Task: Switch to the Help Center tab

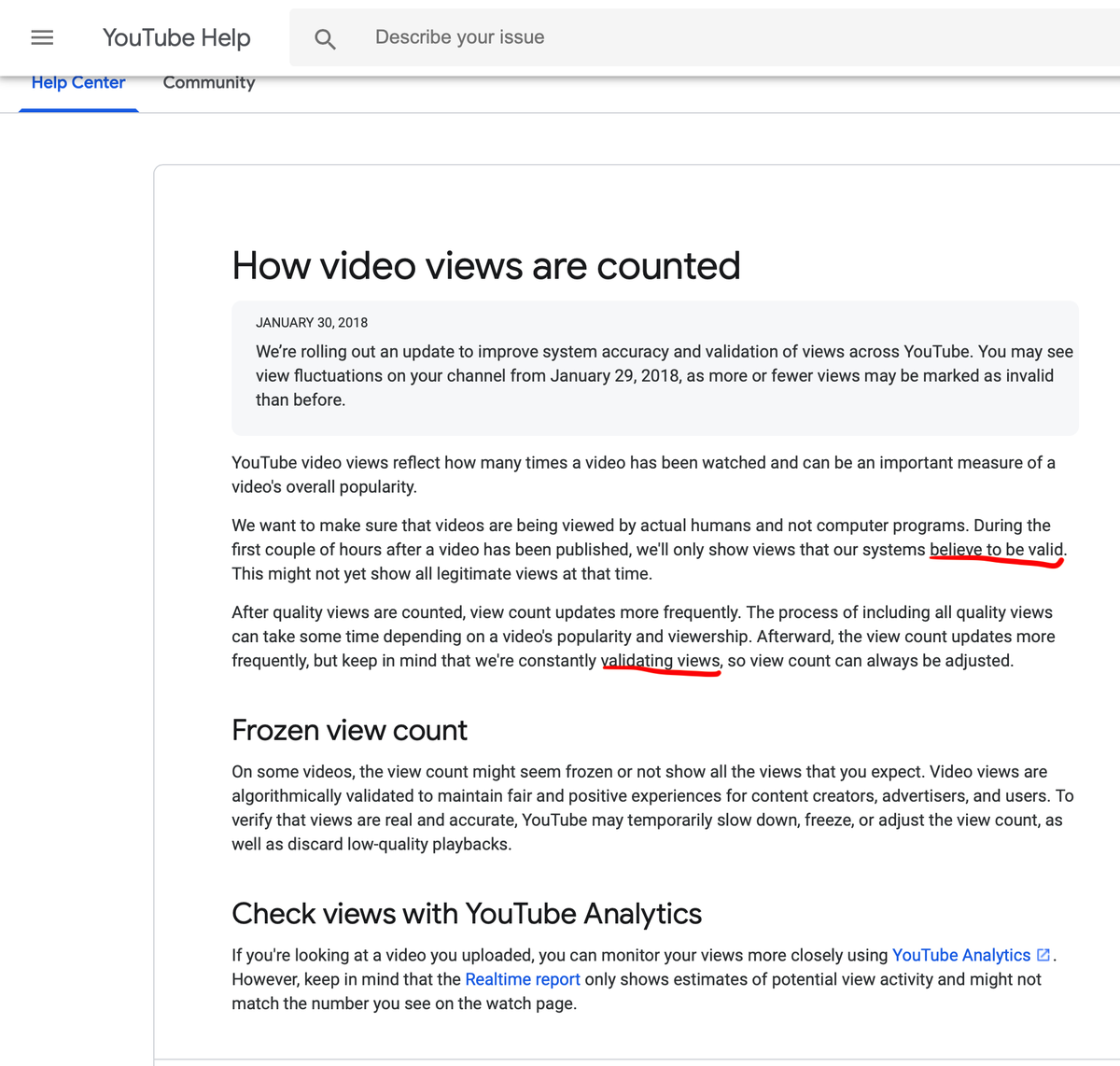Action: (x=78, y=83)
